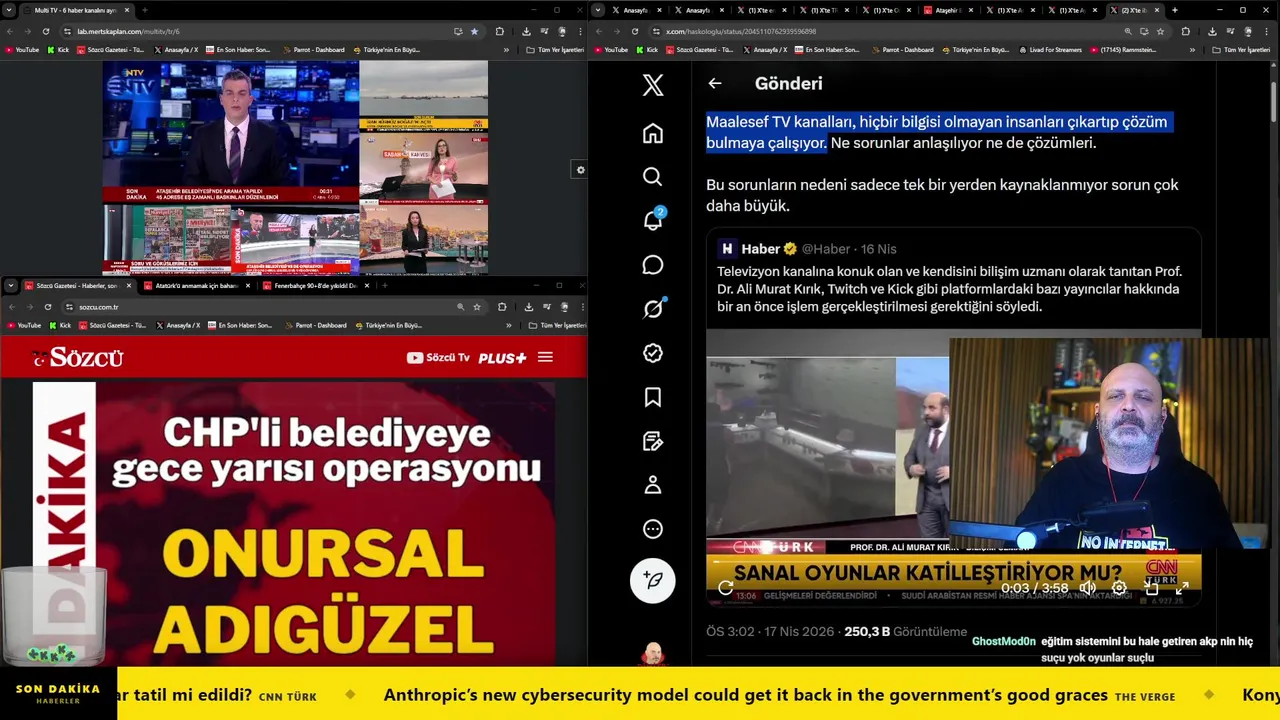Open the Grok icon in X sidebar
Viewport: 1280px width, 720px height.
(653, 309)
